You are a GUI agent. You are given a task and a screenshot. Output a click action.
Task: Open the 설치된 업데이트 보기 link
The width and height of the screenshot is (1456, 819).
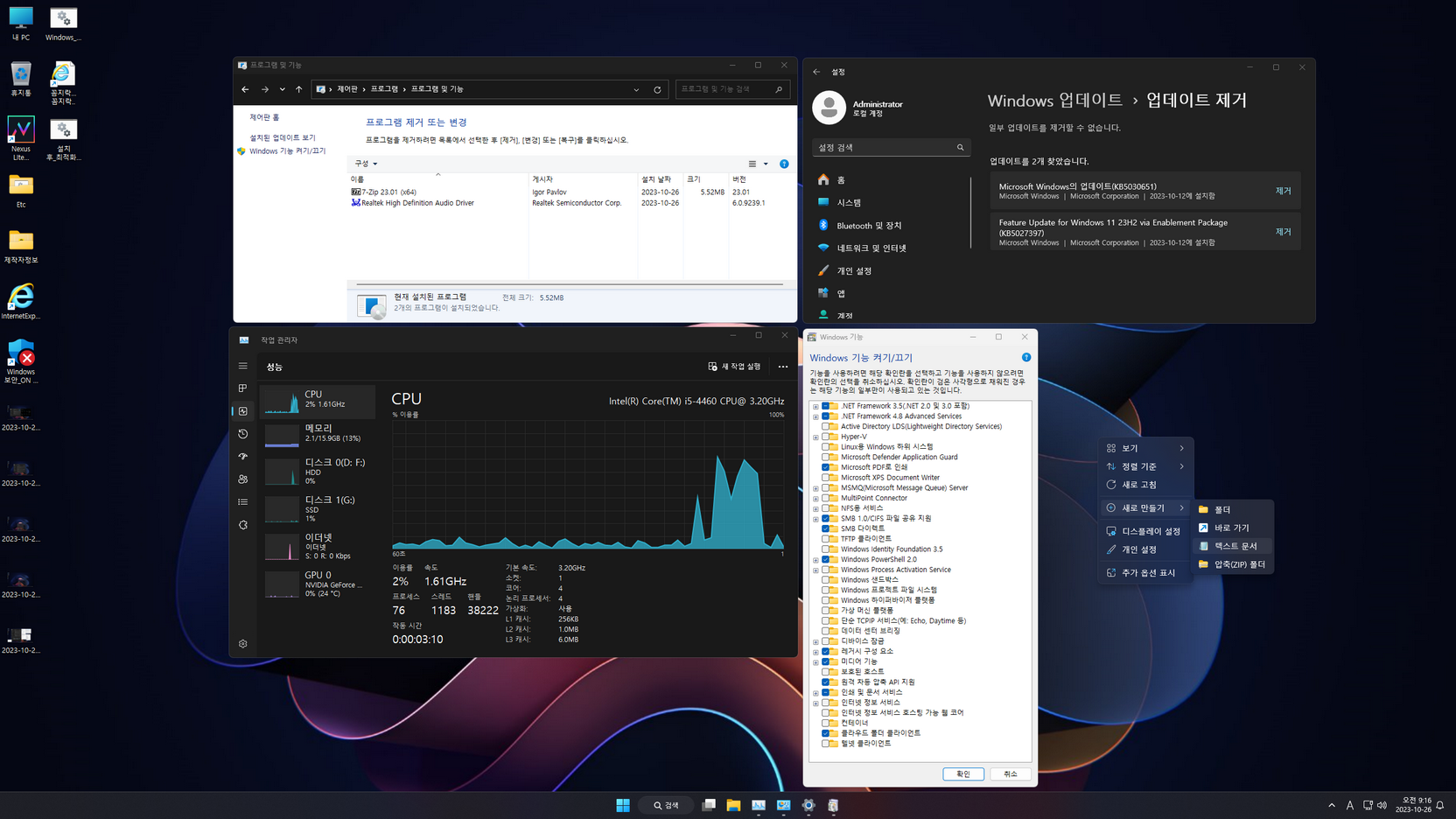283,137
